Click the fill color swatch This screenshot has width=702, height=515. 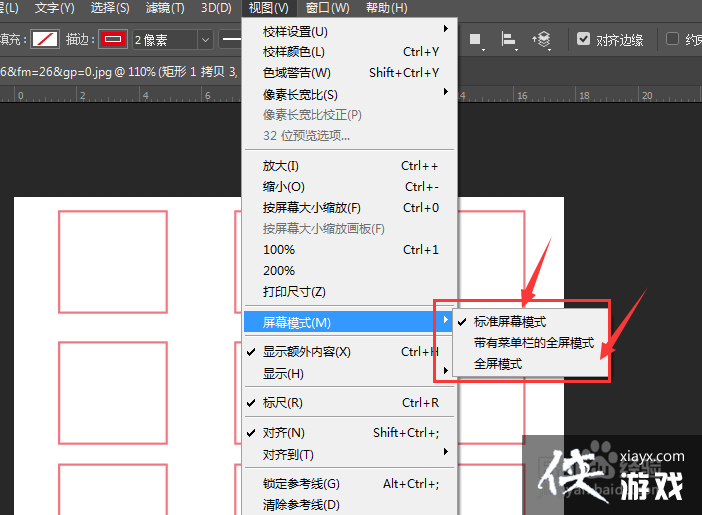(x=44, y=40)
